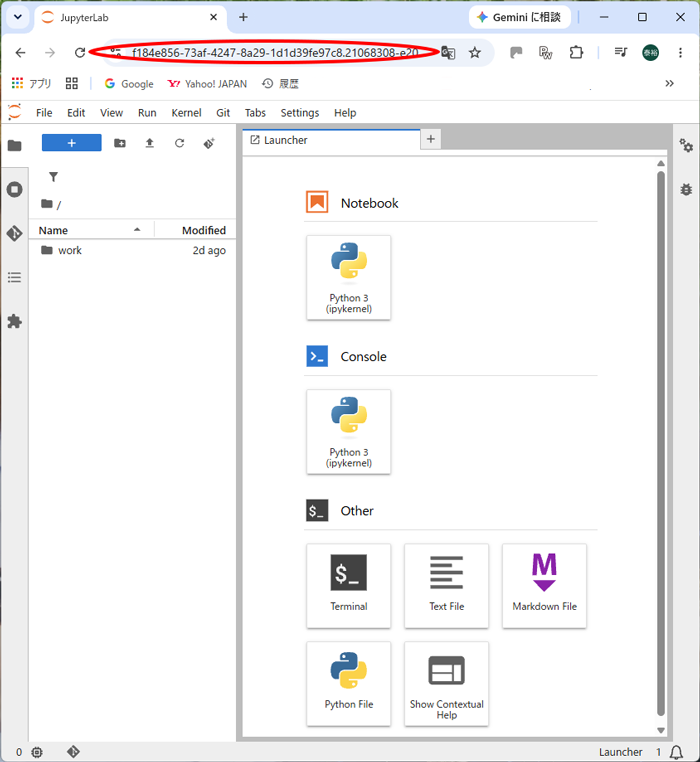Open Running Terminals and Kernels panel
The image size is (700, 762).
click(x=15, y=189)
